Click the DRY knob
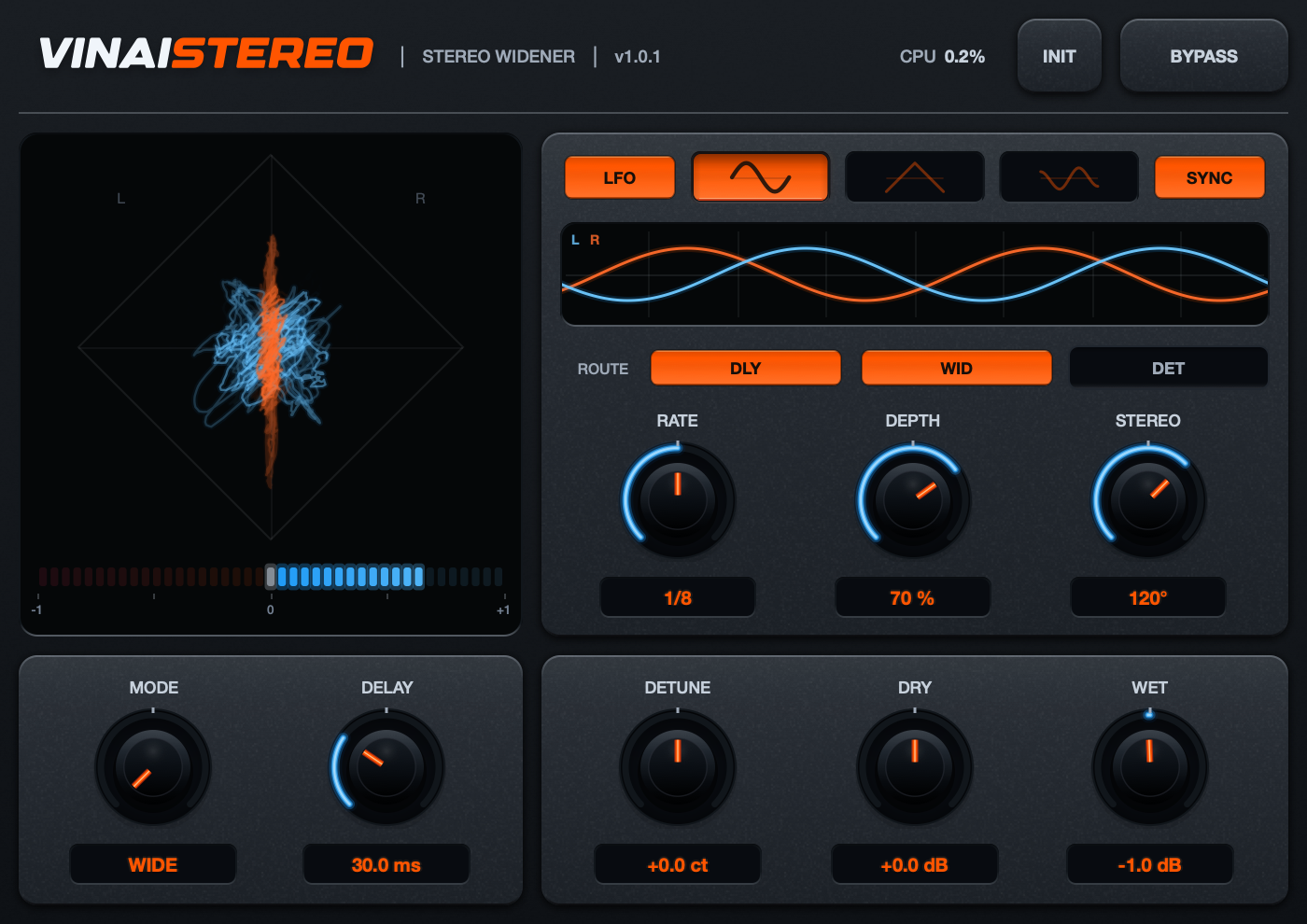This screenshot has width=1307, height=924. coord(915,766)
